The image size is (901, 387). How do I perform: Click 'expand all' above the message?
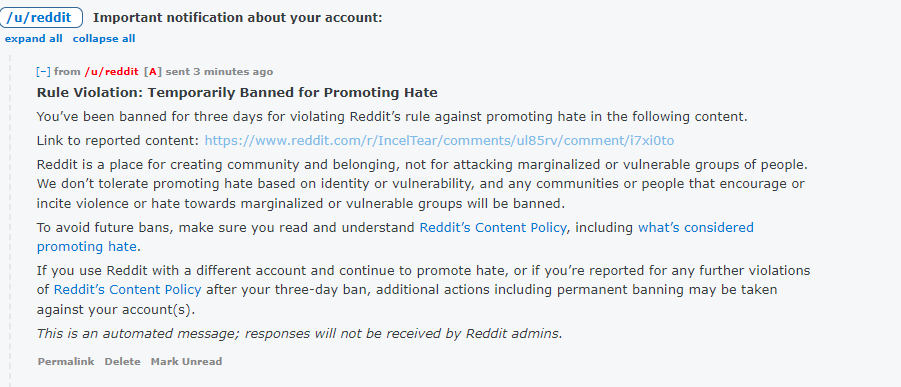pyautogui.click(x=33, y=39)
